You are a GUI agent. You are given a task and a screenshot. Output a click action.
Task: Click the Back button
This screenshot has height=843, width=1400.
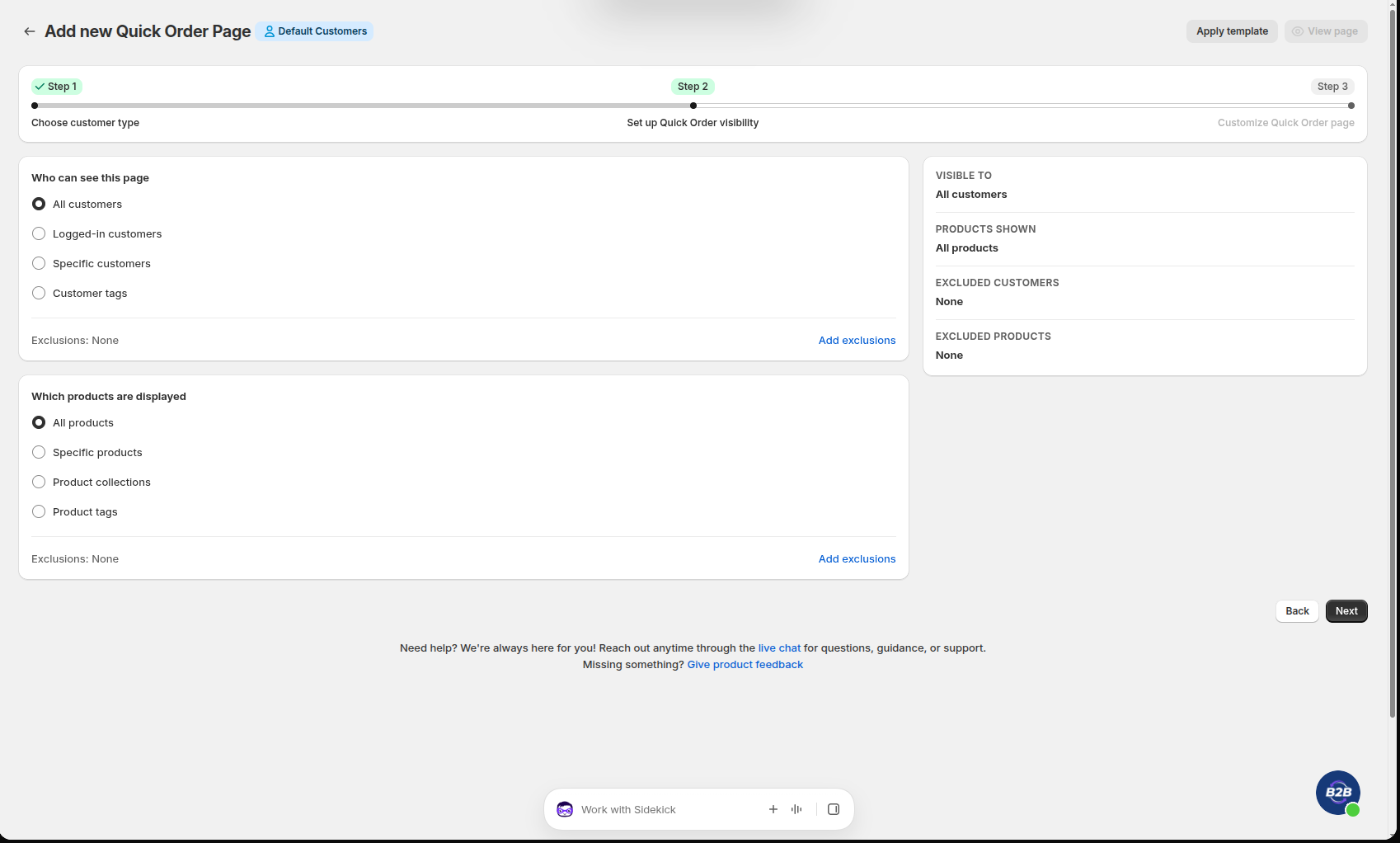1297,611
